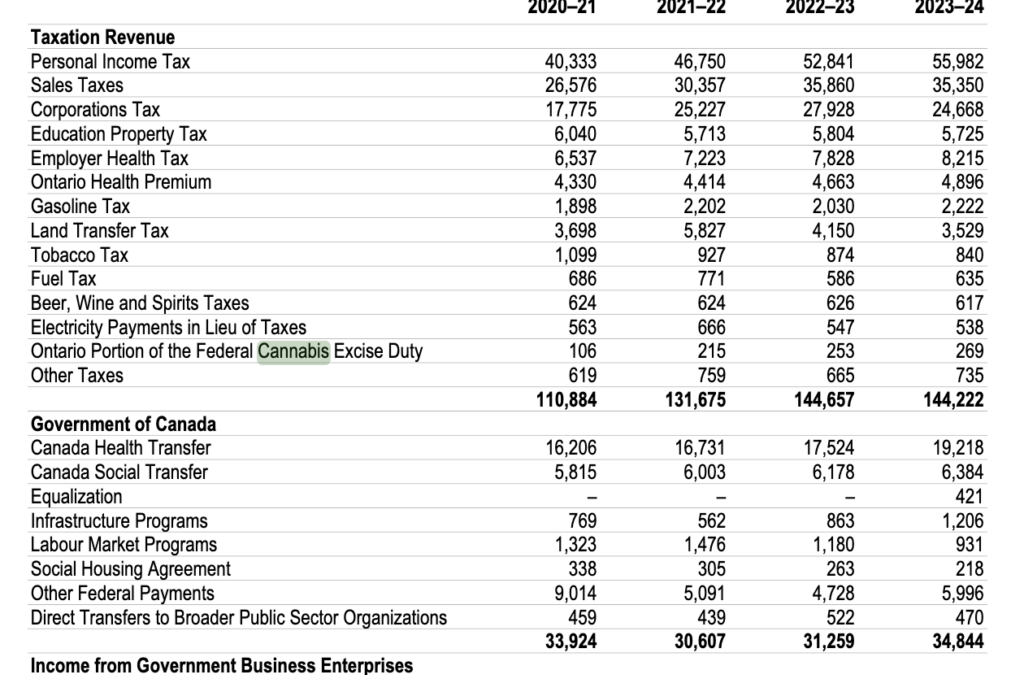
Task: Click the Equalization value 421
Action: pos(969,497)
